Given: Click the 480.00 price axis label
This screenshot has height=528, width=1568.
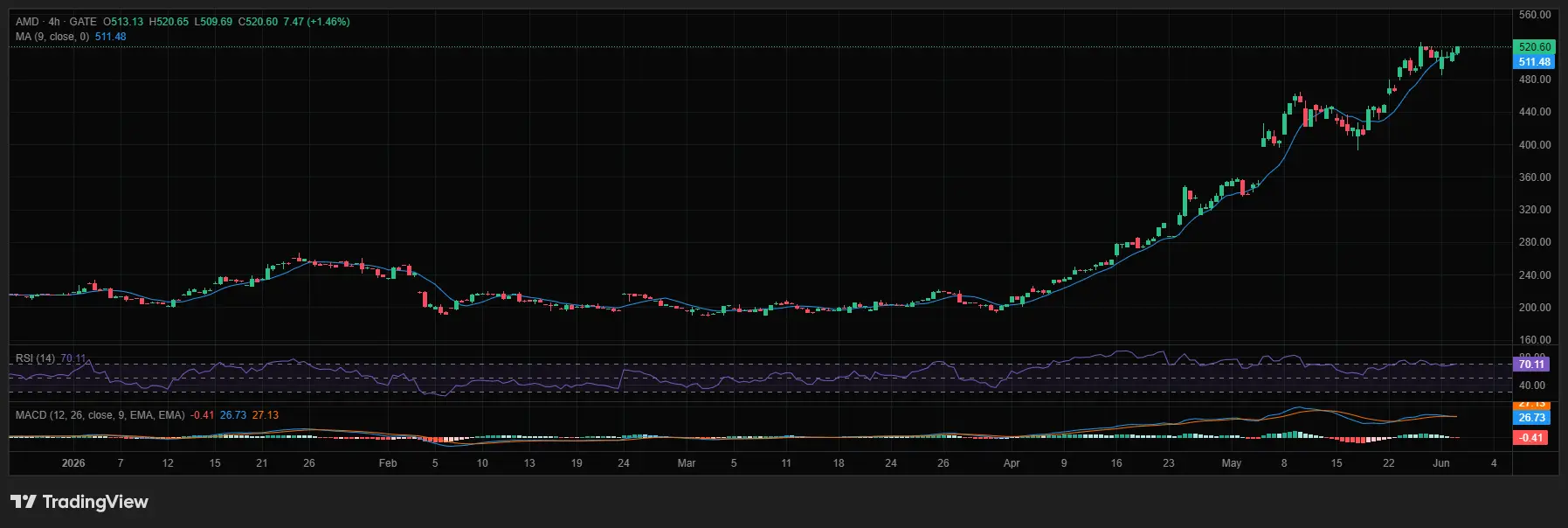Looking at the screenshot, I should point(1535,80).
